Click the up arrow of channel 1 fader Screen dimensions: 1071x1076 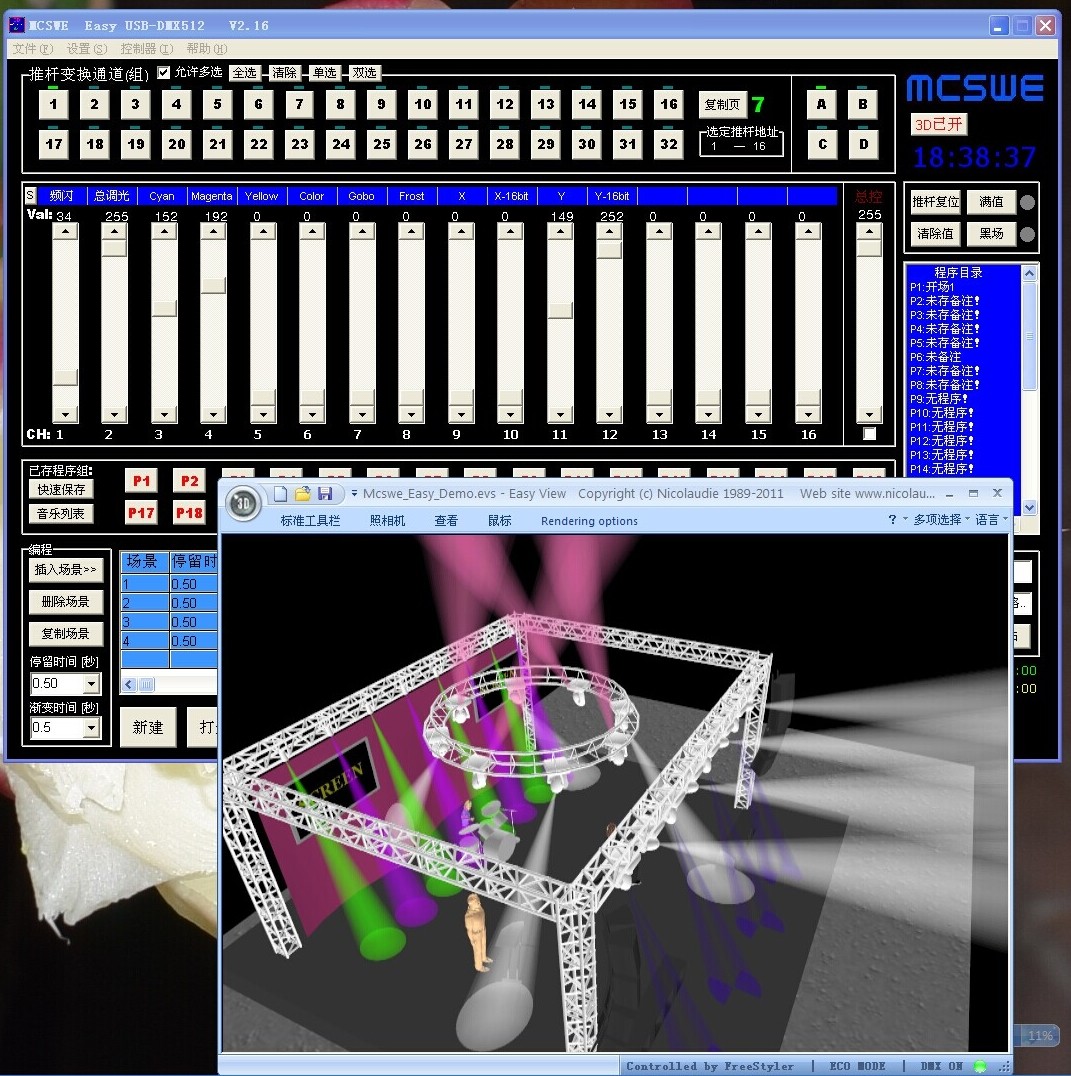[65, 232]
